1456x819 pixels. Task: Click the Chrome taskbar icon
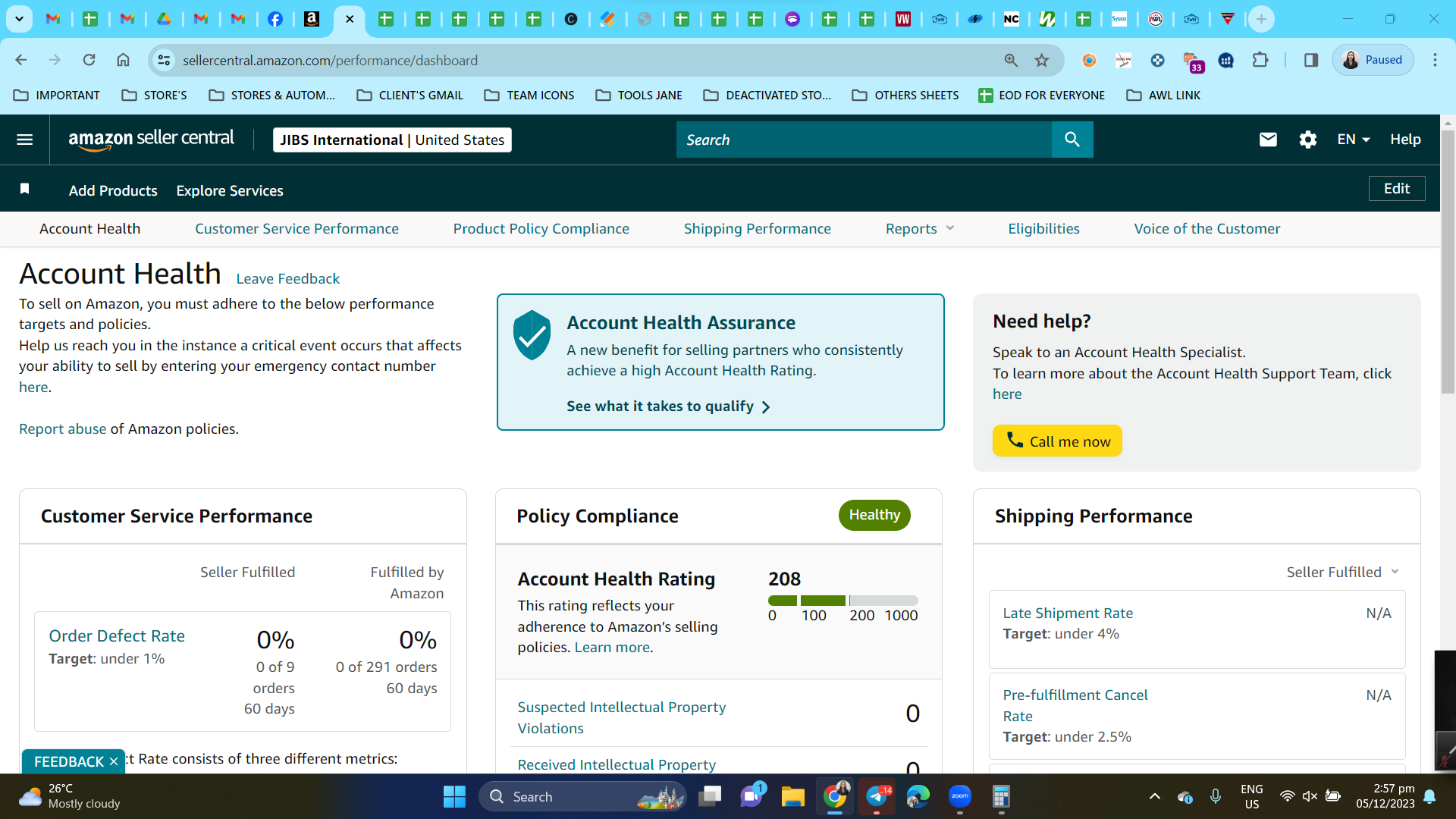pos(835,796)
